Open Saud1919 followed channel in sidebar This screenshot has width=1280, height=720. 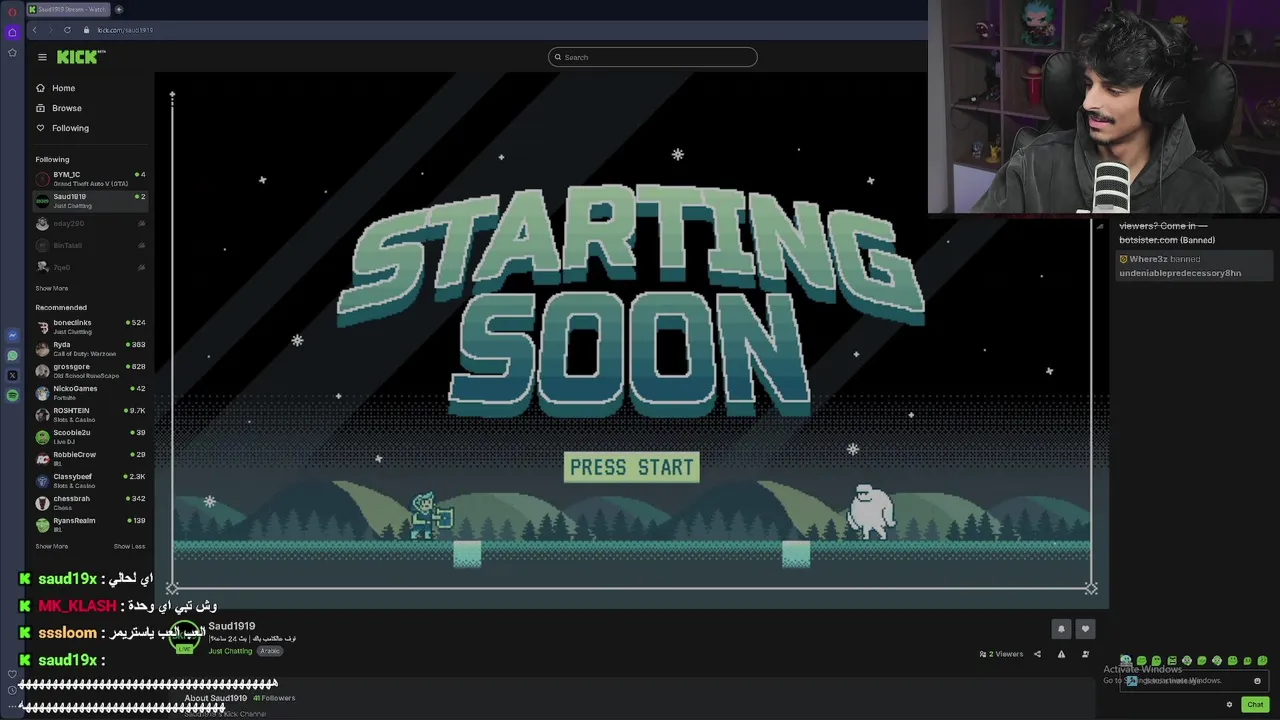[90, 201]
